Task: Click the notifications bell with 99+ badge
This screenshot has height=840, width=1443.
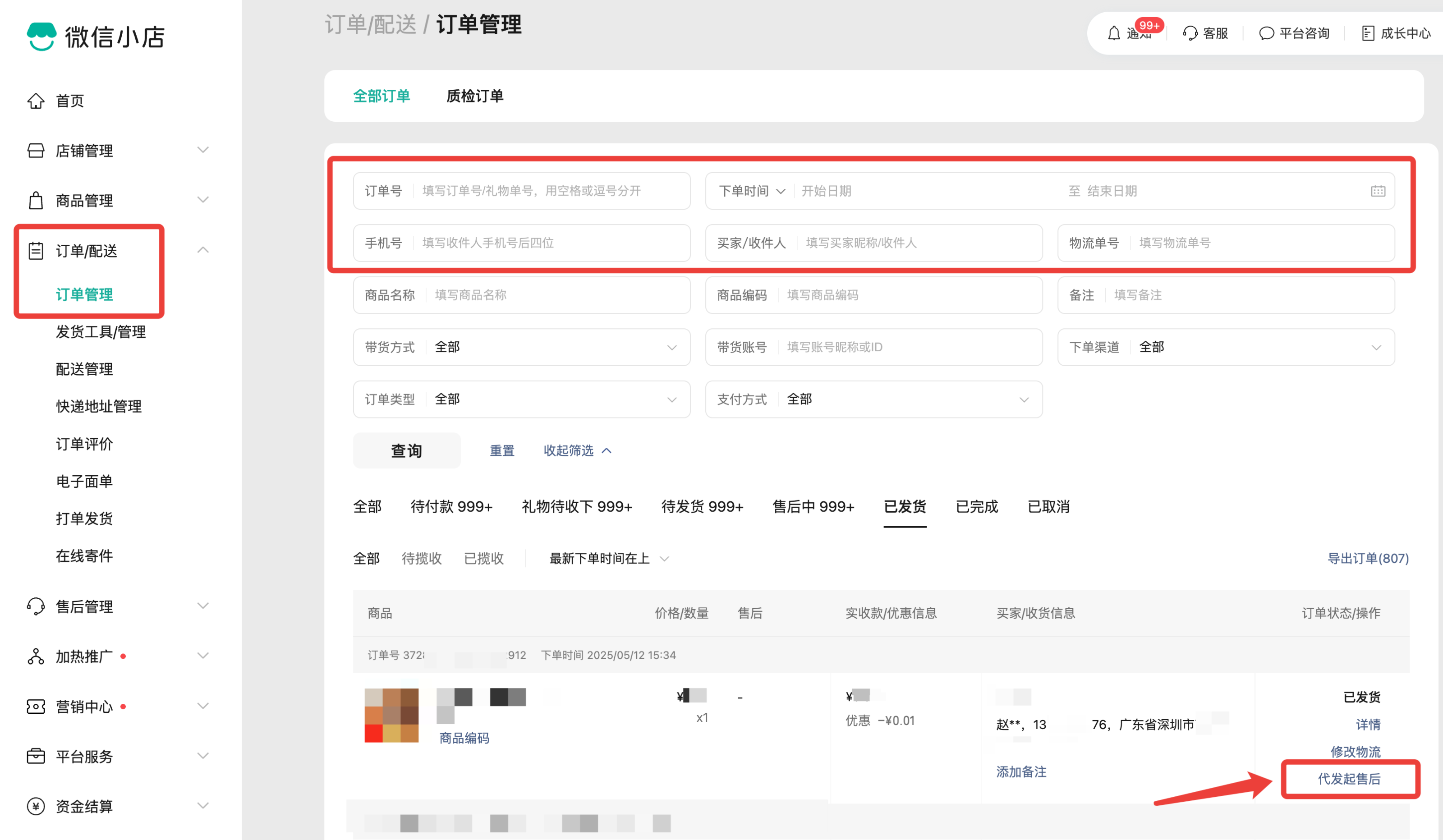Action: point(1113,33)
